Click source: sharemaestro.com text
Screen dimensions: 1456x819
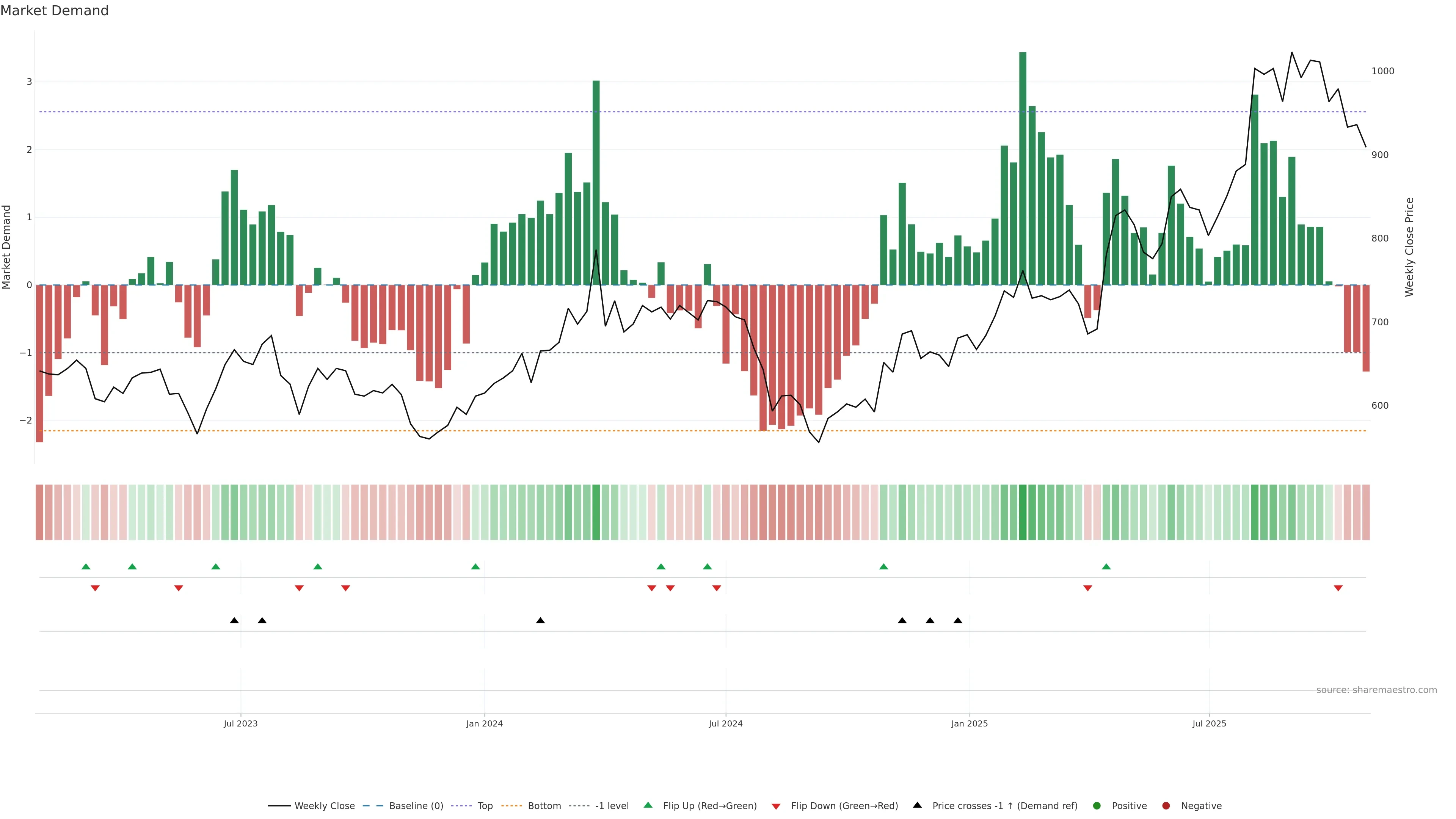click(1376, 690)
